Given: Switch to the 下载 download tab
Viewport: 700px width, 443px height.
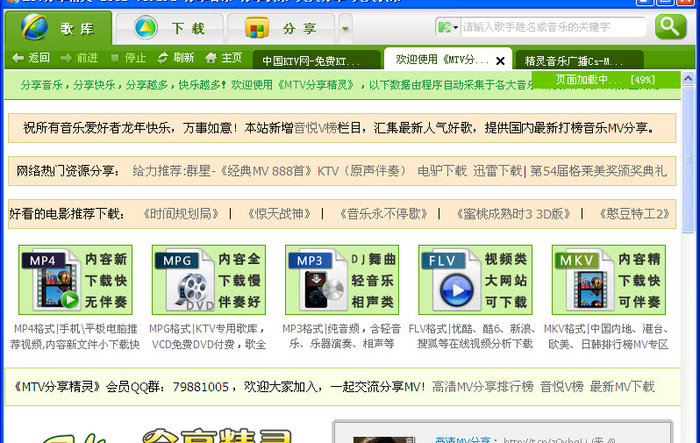Looking at the screenshot, I should click(x=170, y=29).
